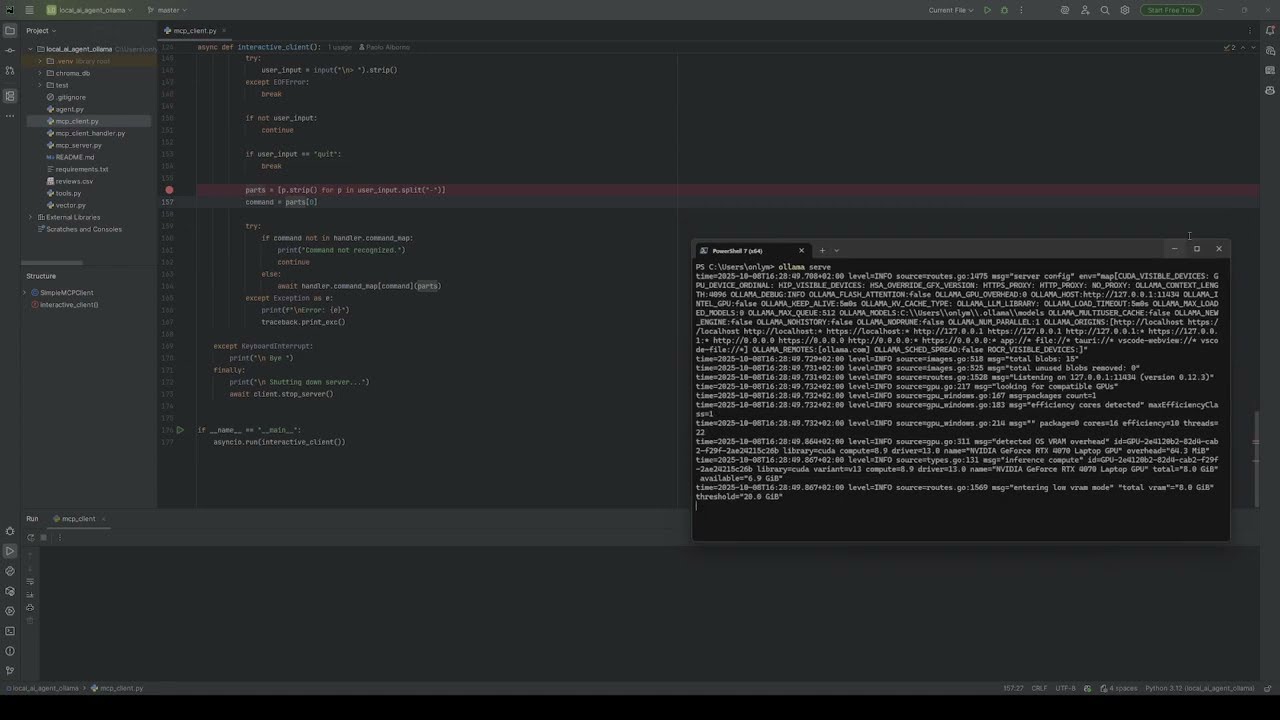Open PowerShell tab options dropdown
This screenshot has height=720, width=1280.
(837, 251)
